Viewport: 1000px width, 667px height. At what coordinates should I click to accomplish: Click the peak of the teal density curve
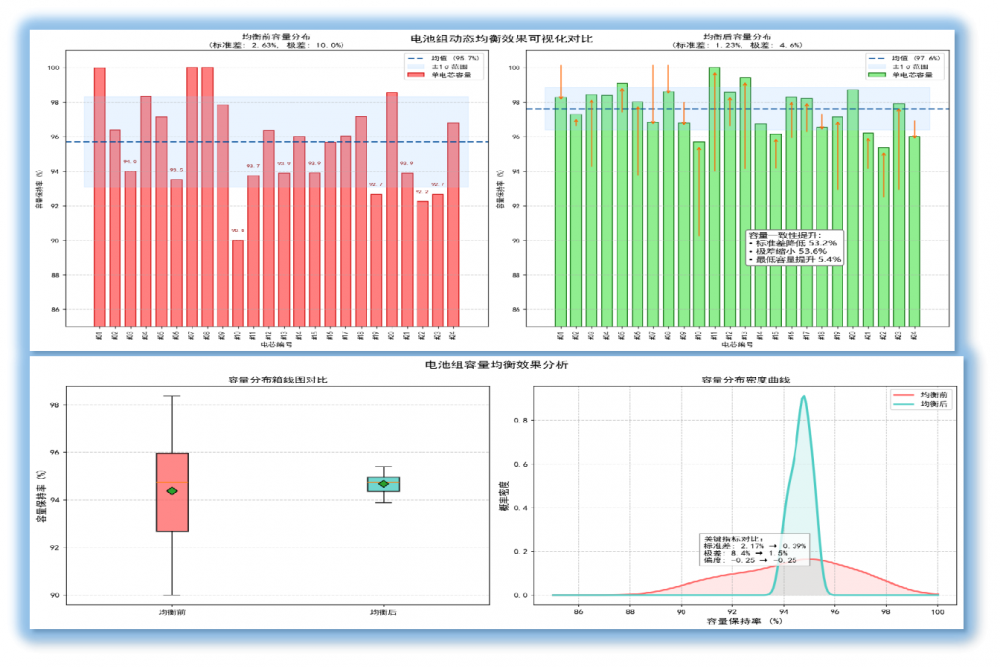tap(804, 397)
